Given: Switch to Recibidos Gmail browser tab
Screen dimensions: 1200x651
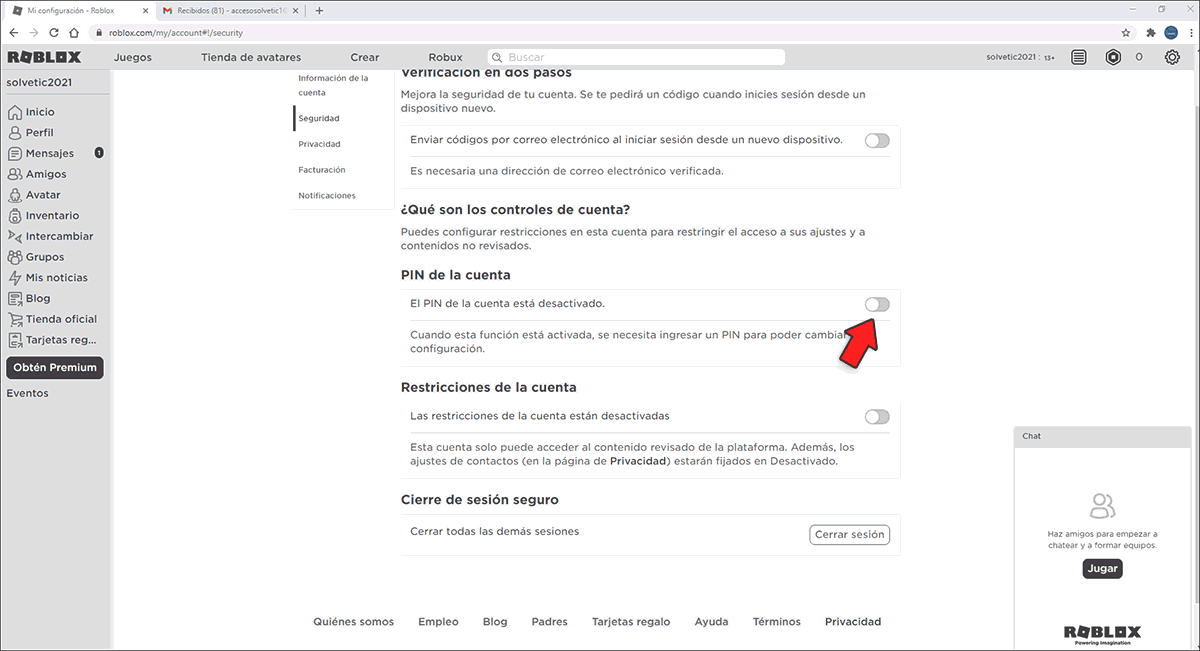Looking at the screenshot, I should point(229,10).
